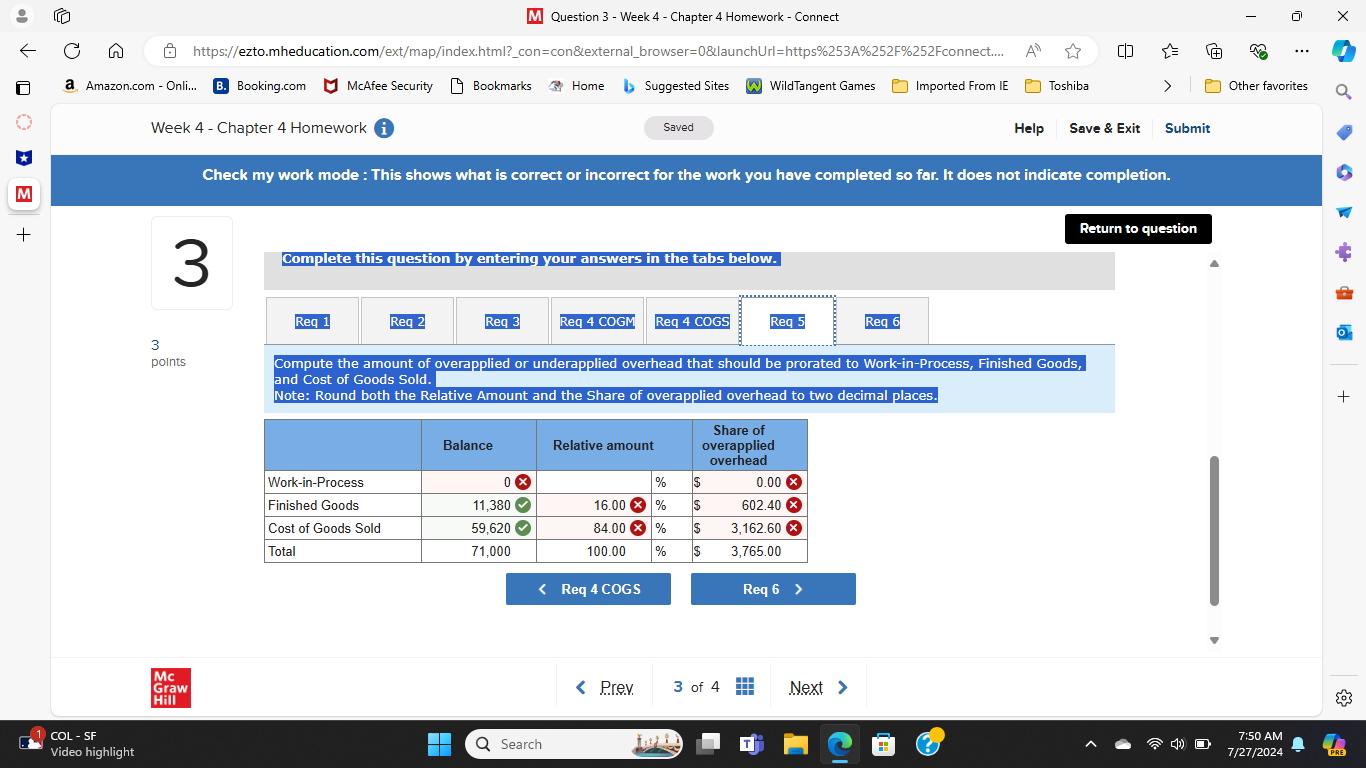Switch to the Req 4 COGM tab
Screen dimensions: 1366x768
[x=597, y=321]
